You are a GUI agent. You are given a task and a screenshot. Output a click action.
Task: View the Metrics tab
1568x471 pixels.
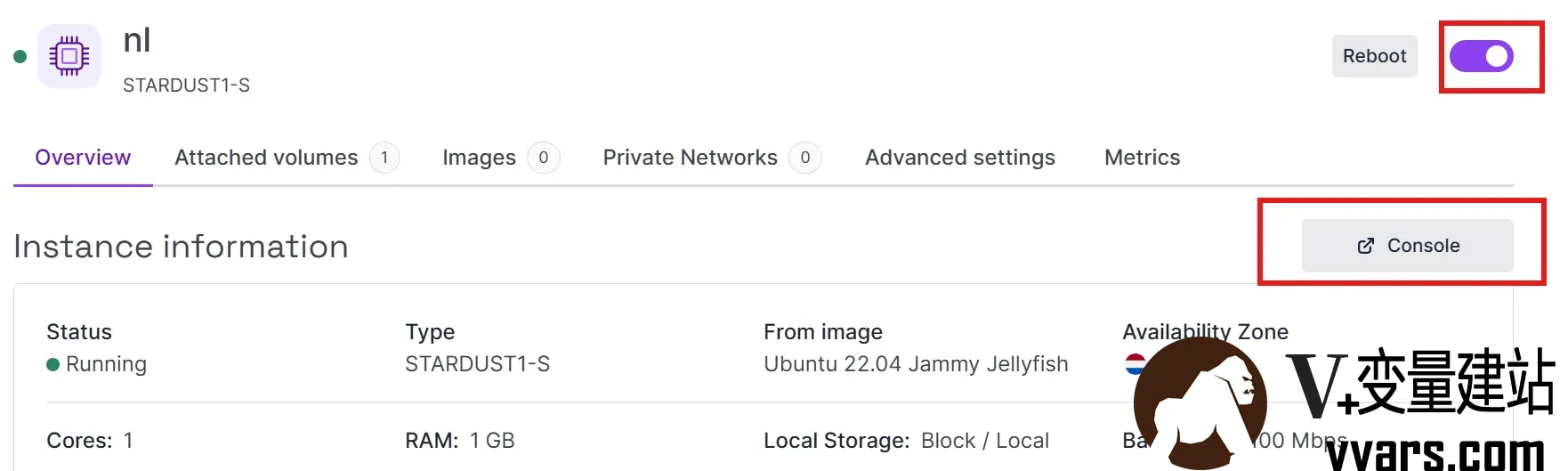coord(1143,158)
